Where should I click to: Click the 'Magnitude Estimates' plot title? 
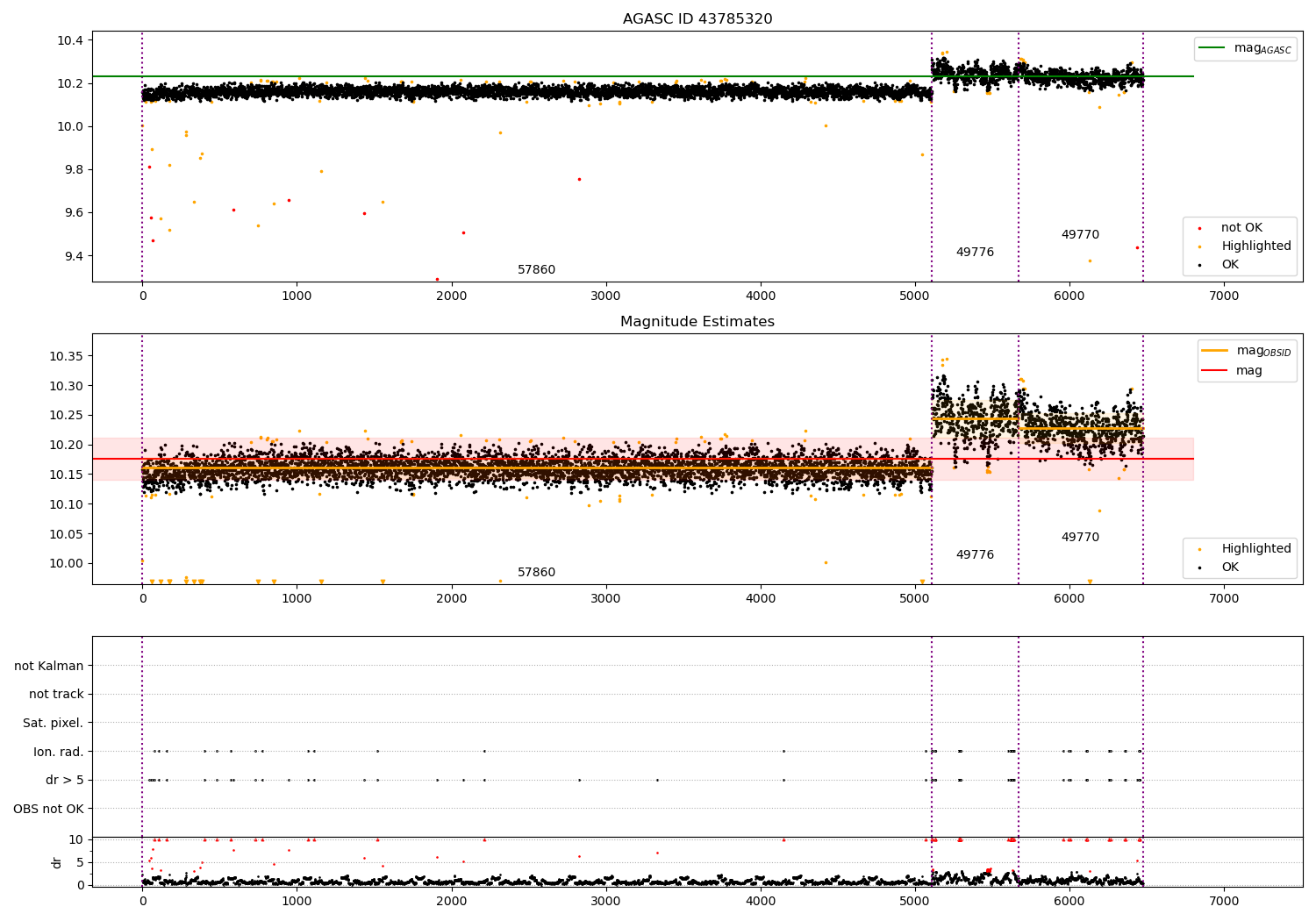click(x=697, y=322)
